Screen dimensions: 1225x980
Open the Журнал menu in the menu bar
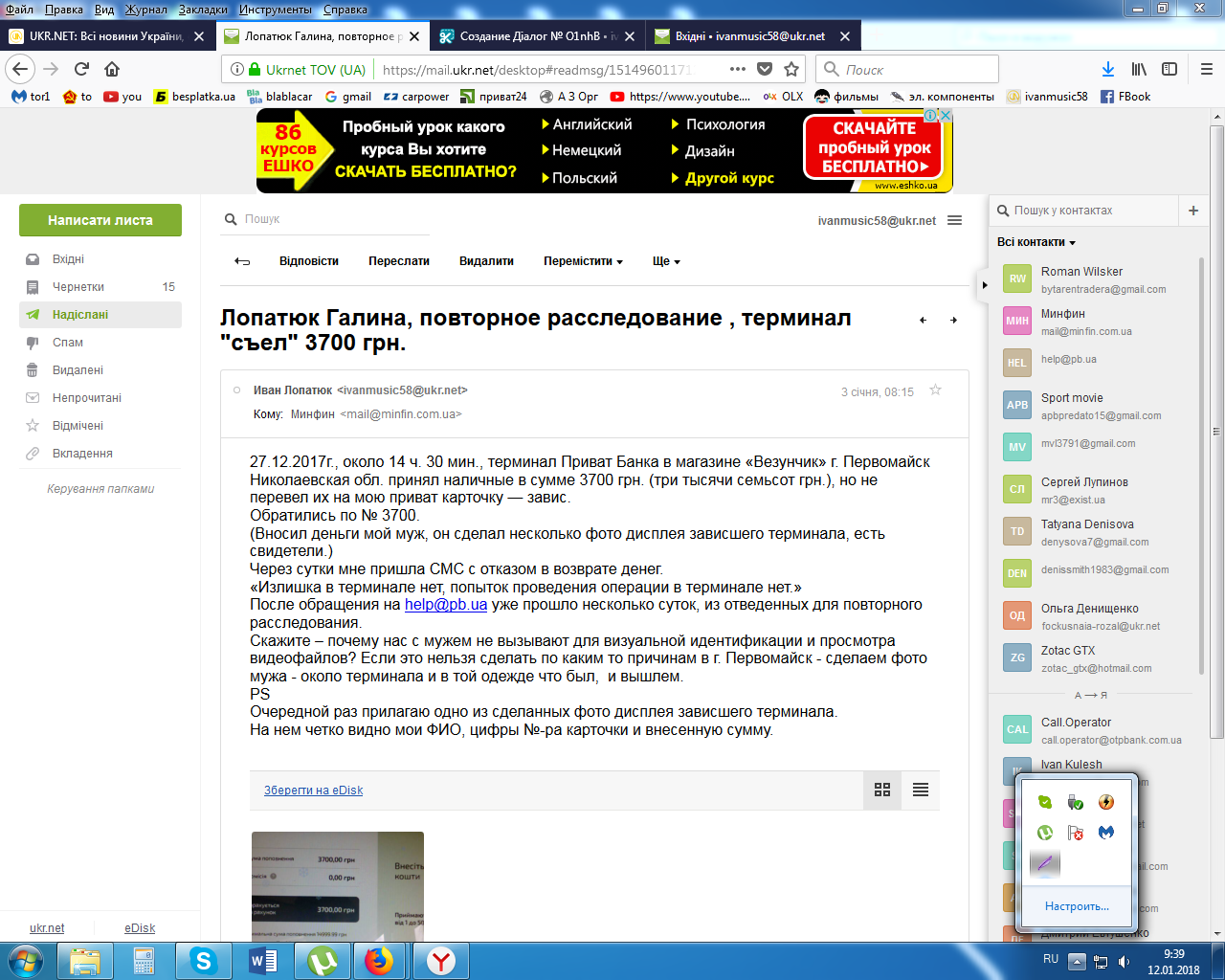pyautogui.click(x=145, y=10)
